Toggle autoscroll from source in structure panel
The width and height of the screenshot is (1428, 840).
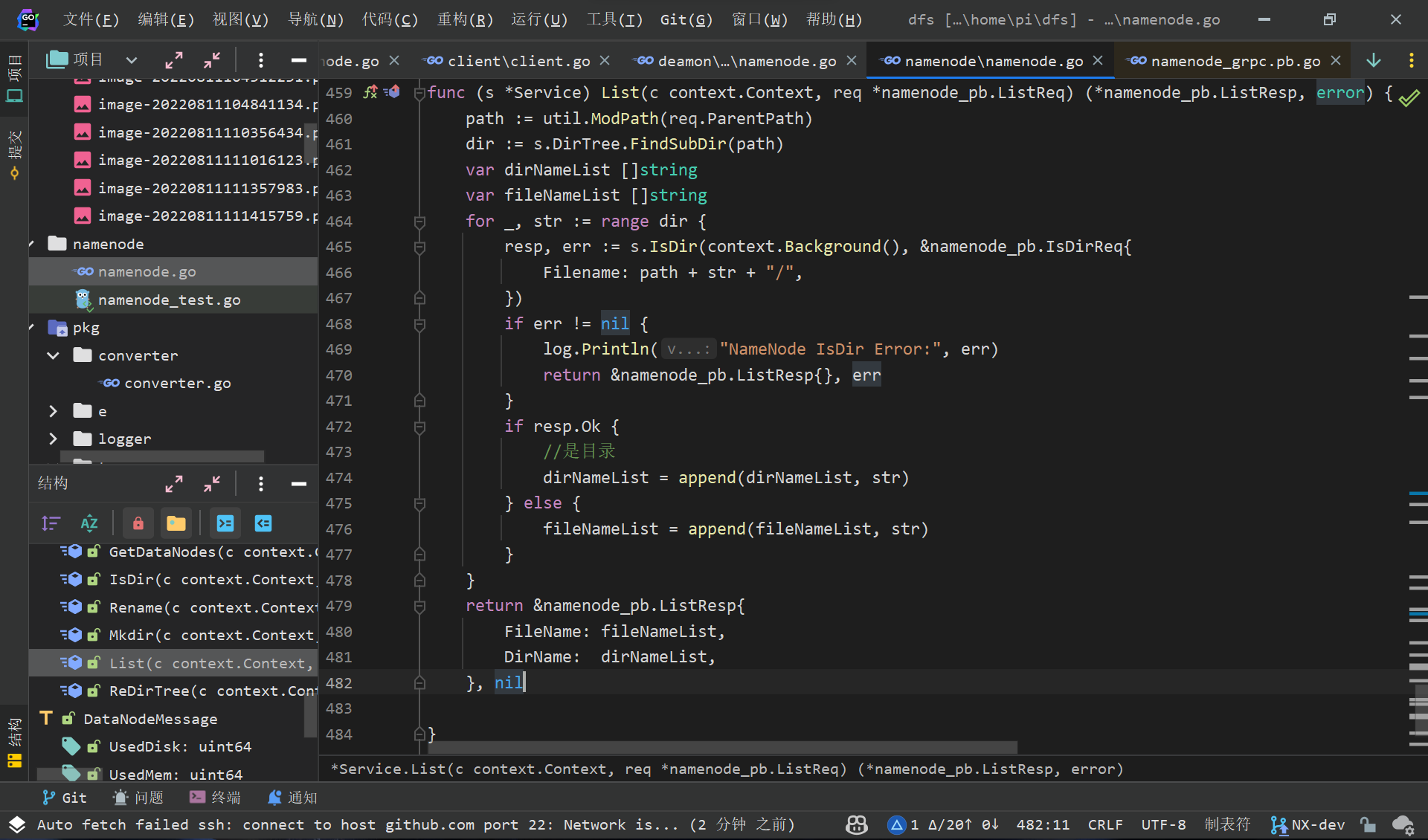point(263,523)
